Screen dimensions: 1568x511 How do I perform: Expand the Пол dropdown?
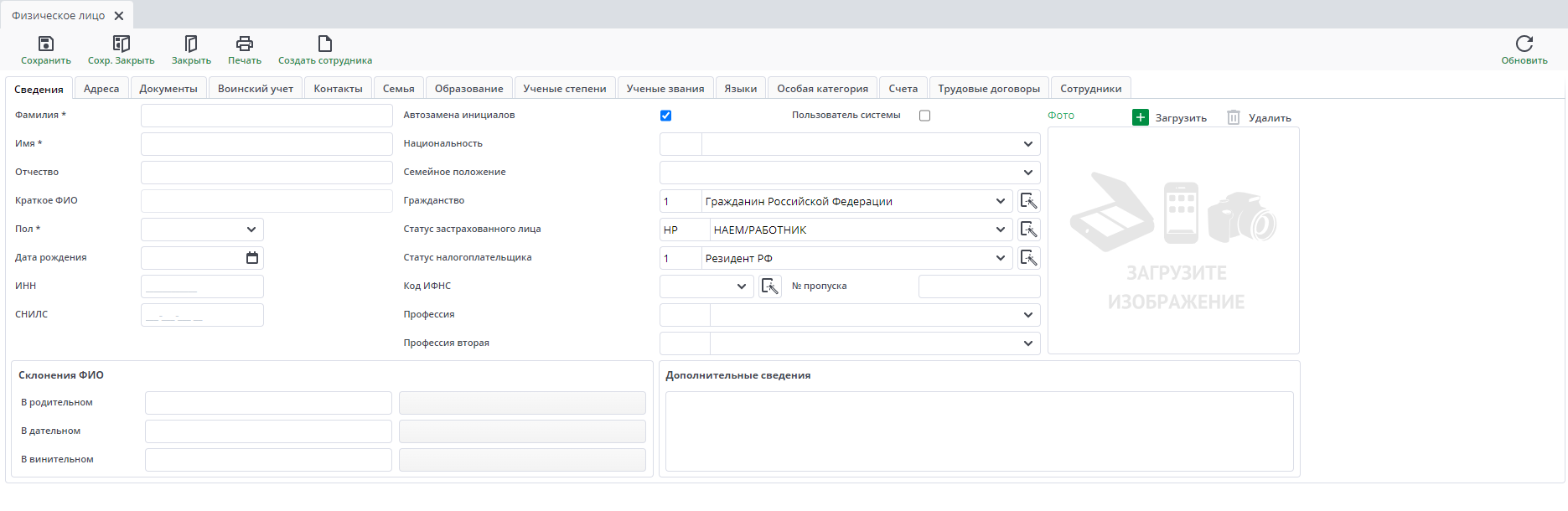[x=251, y=230]
